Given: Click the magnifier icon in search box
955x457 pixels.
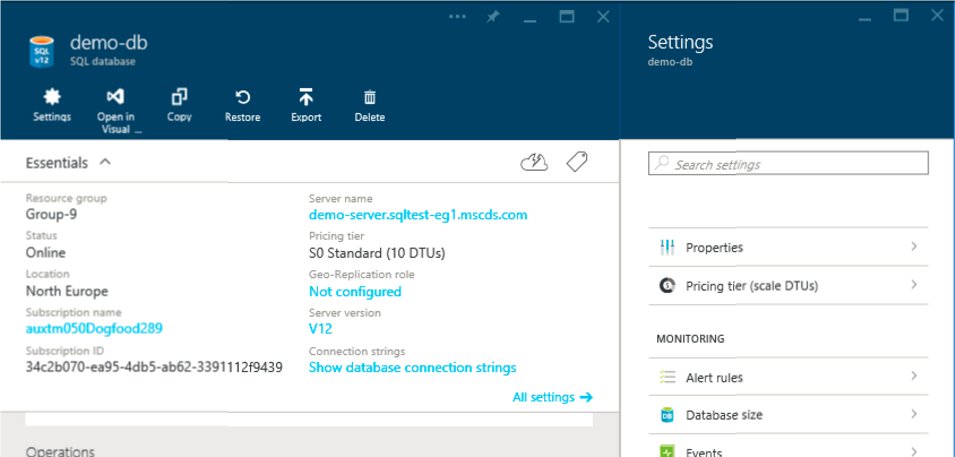Looking at the screenshot, I should click(661, 163).
